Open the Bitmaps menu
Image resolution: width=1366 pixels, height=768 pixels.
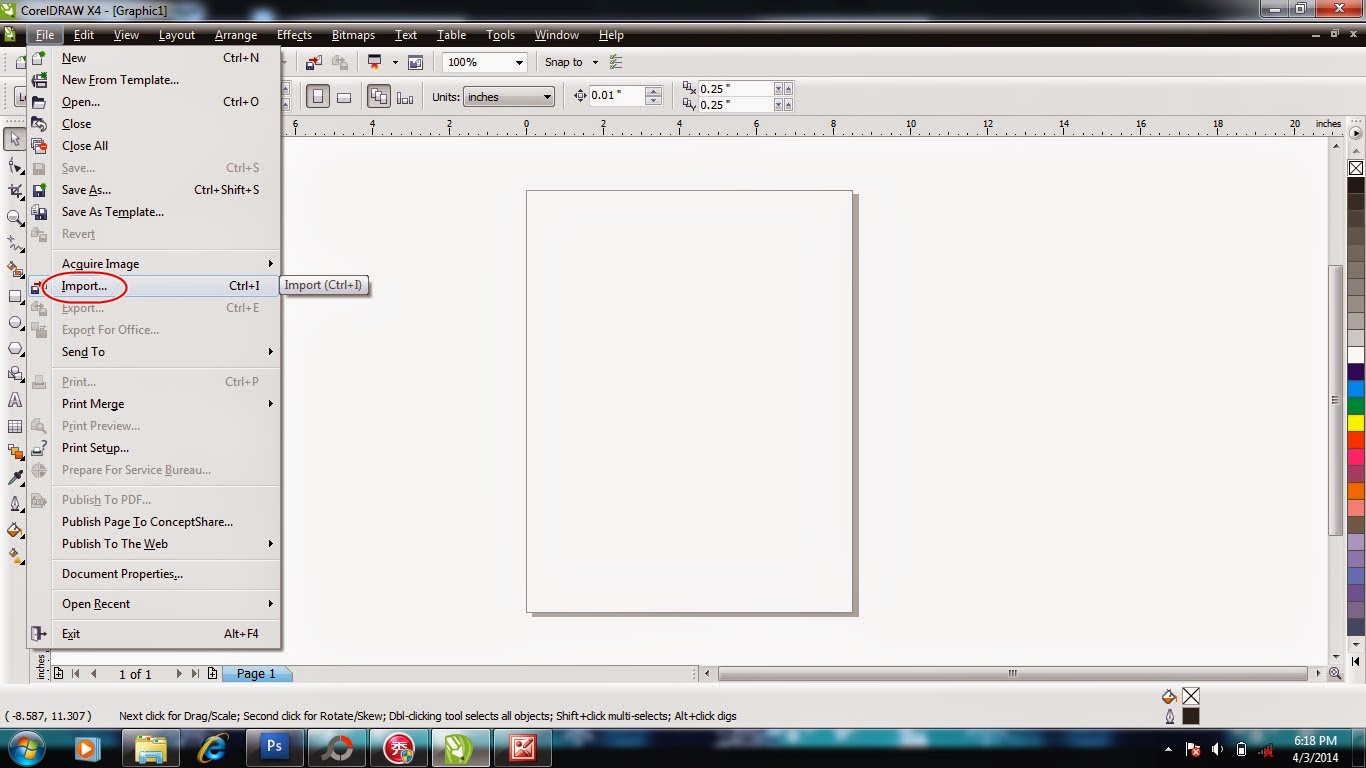pos(353,35)
